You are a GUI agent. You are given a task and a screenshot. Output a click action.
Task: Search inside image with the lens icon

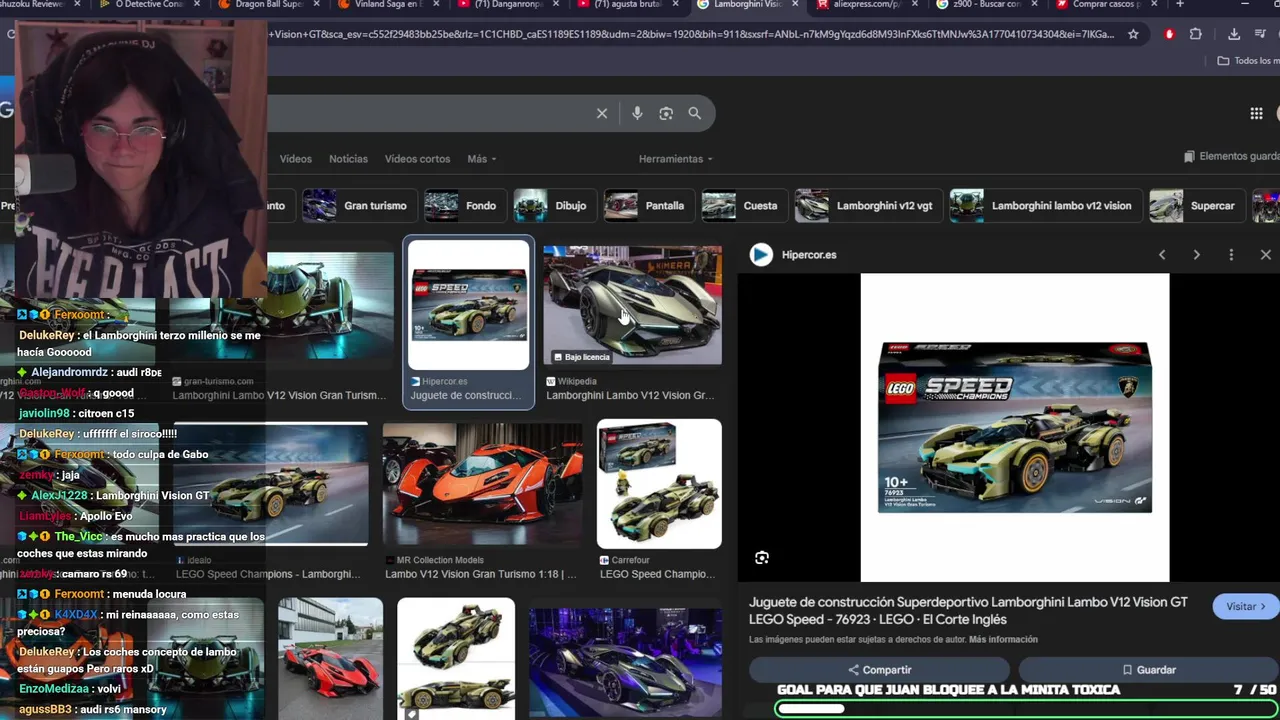coord(762,558)
